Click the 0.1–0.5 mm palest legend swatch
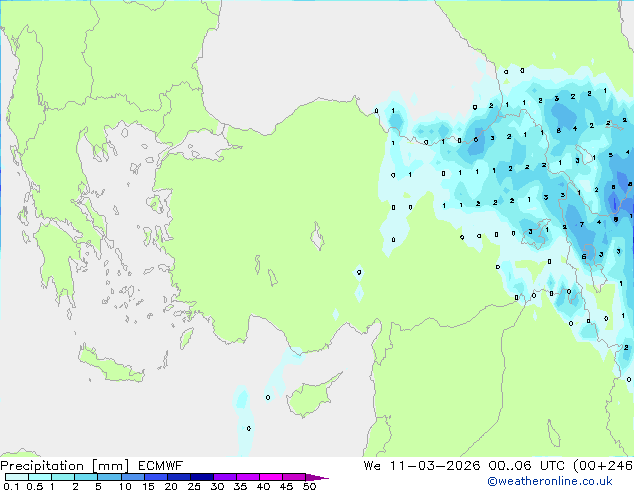Screen dimensions: 634x490 [17, 477]
